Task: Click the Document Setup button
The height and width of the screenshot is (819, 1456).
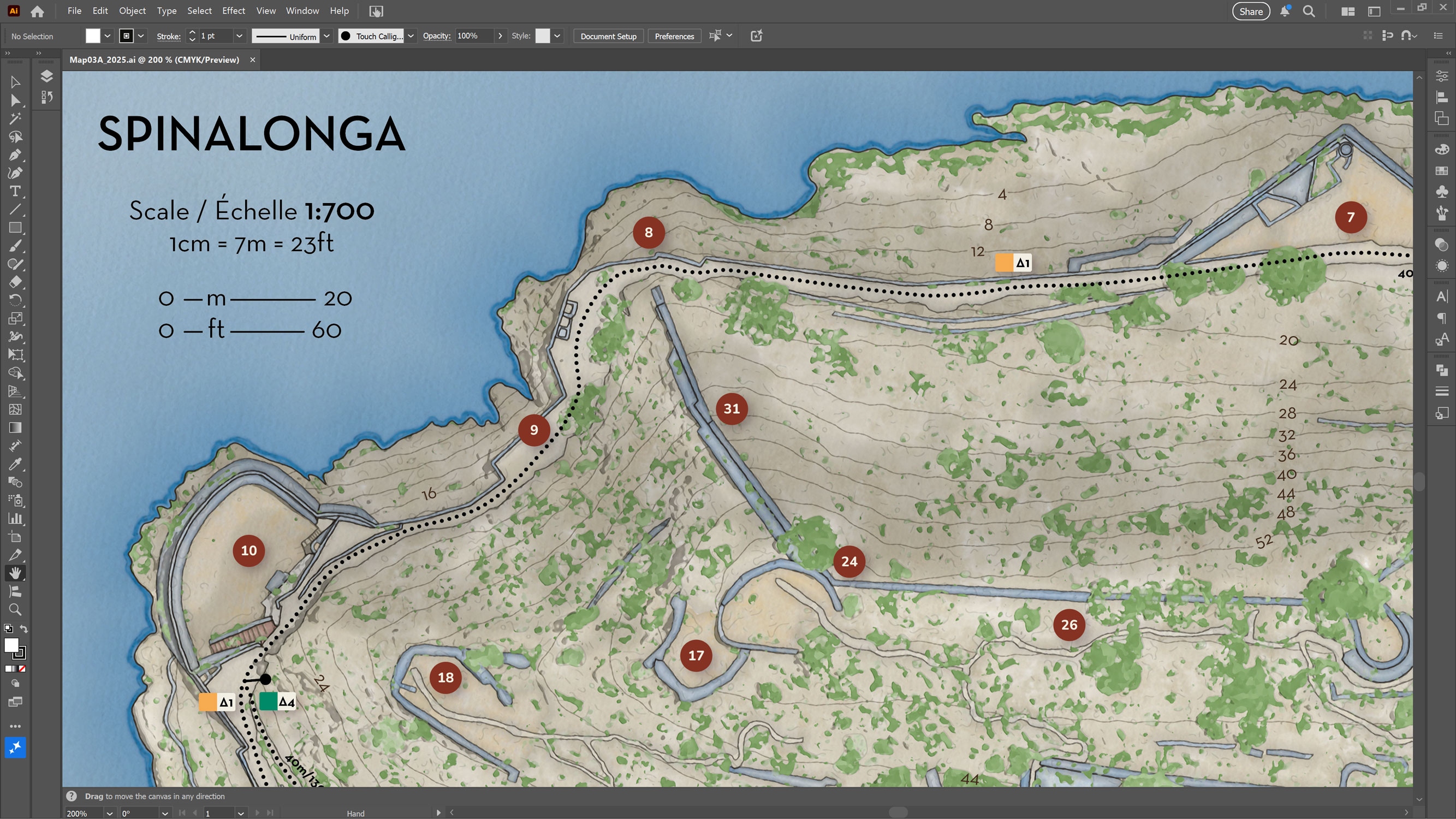Action: pos(608,36)
